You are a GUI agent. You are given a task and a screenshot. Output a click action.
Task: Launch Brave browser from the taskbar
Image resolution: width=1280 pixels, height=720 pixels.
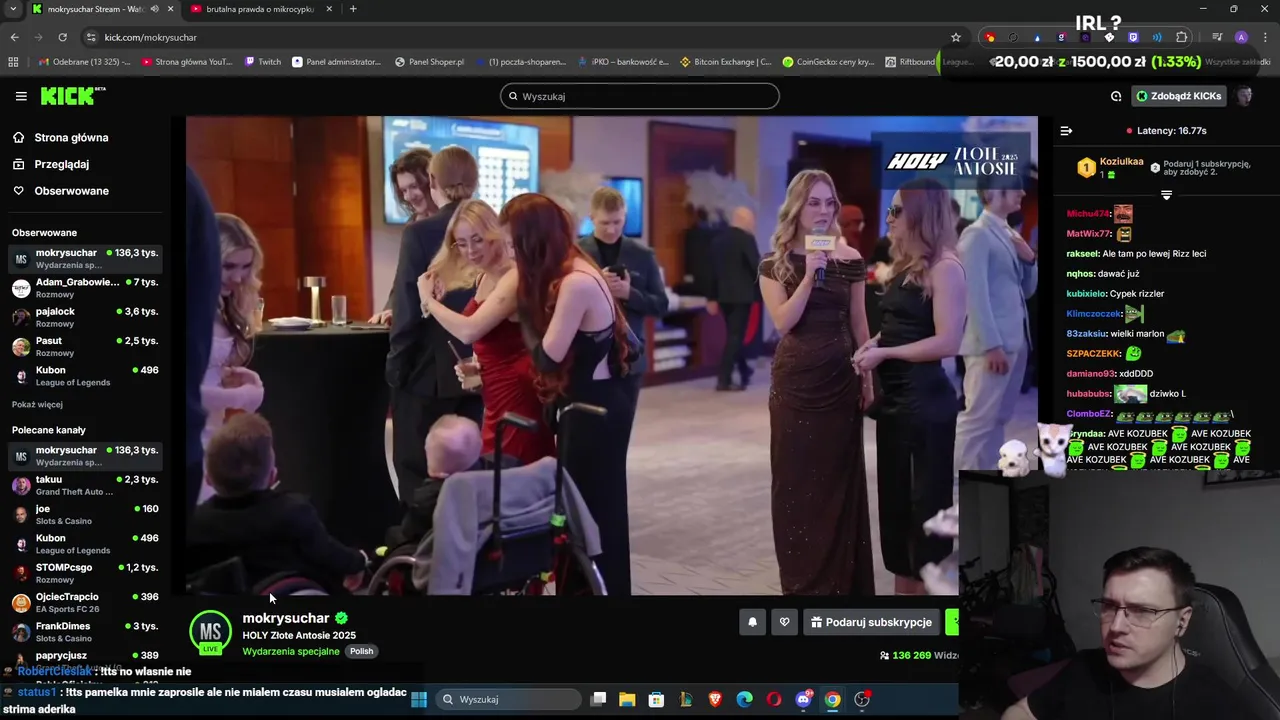[x=715, y=699]
